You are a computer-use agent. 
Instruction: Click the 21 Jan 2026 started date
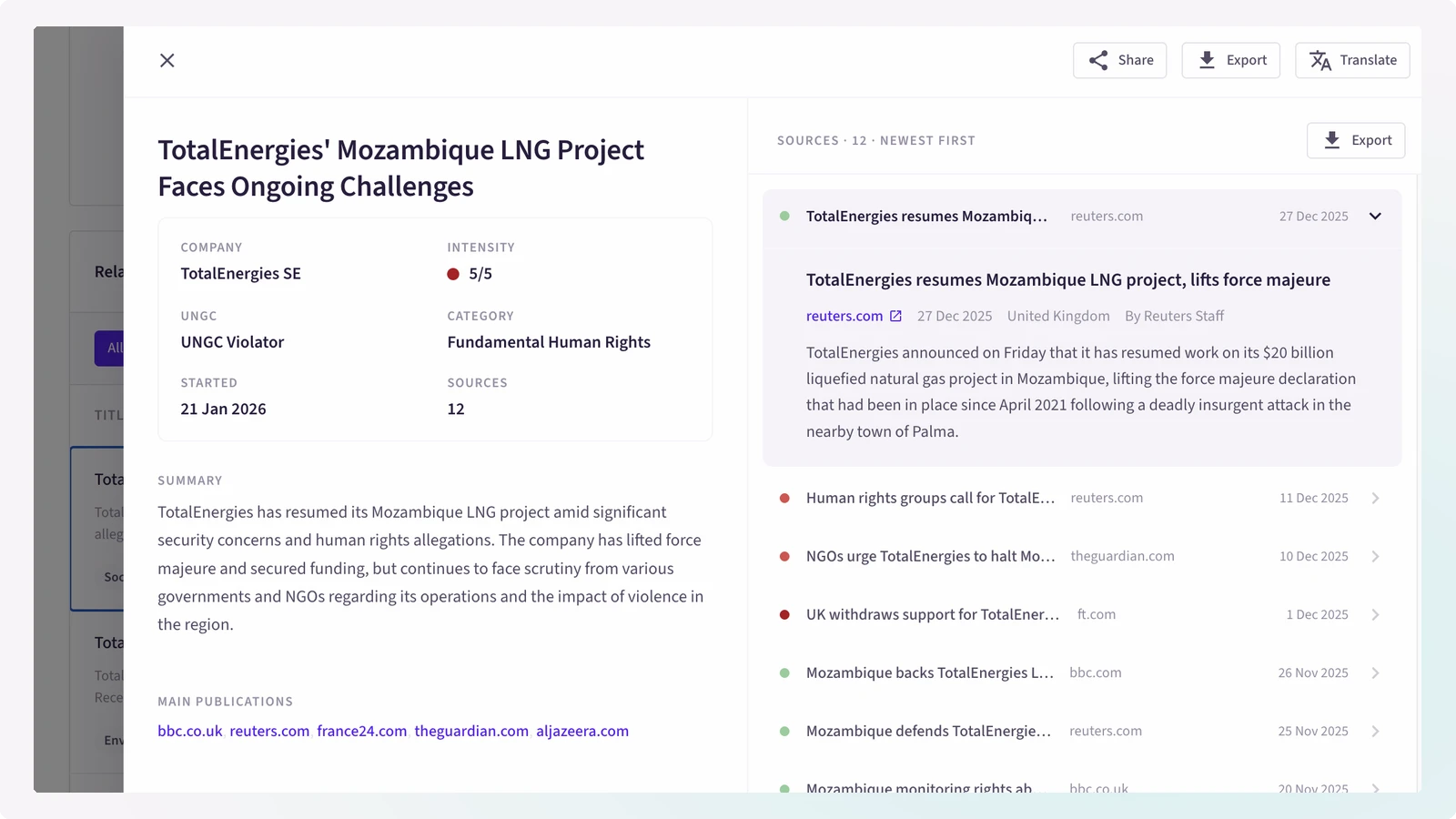tap(223, 409)
